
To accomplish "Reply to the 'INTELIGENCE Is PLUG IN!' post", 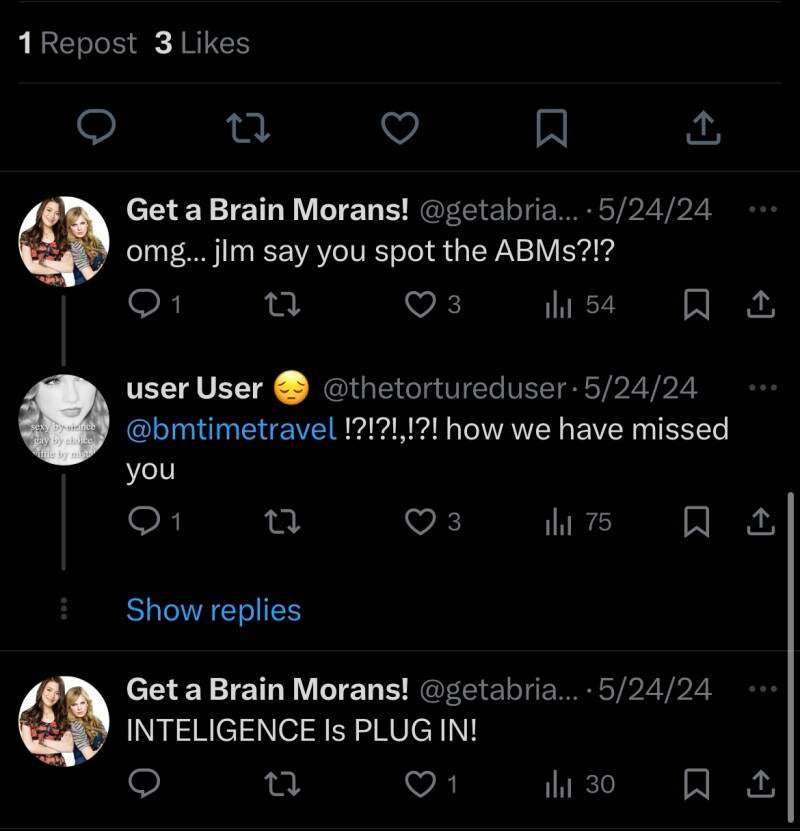I will [x=145, y=784].
